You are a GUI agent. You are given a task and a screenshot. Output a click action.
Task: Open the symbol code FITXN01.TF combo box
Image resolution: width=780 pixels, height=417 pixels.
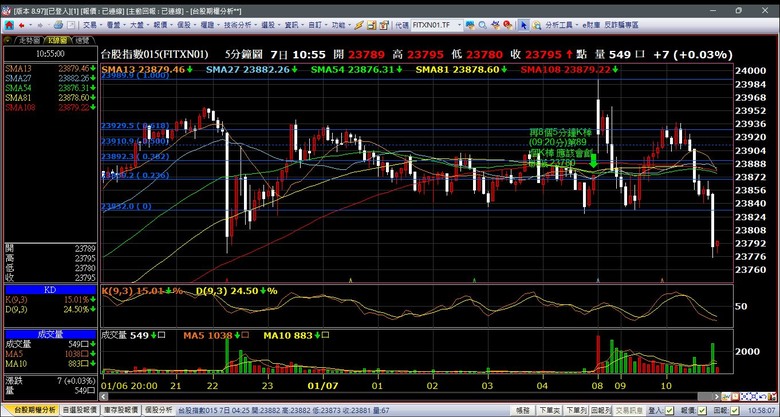coord(437,25)
